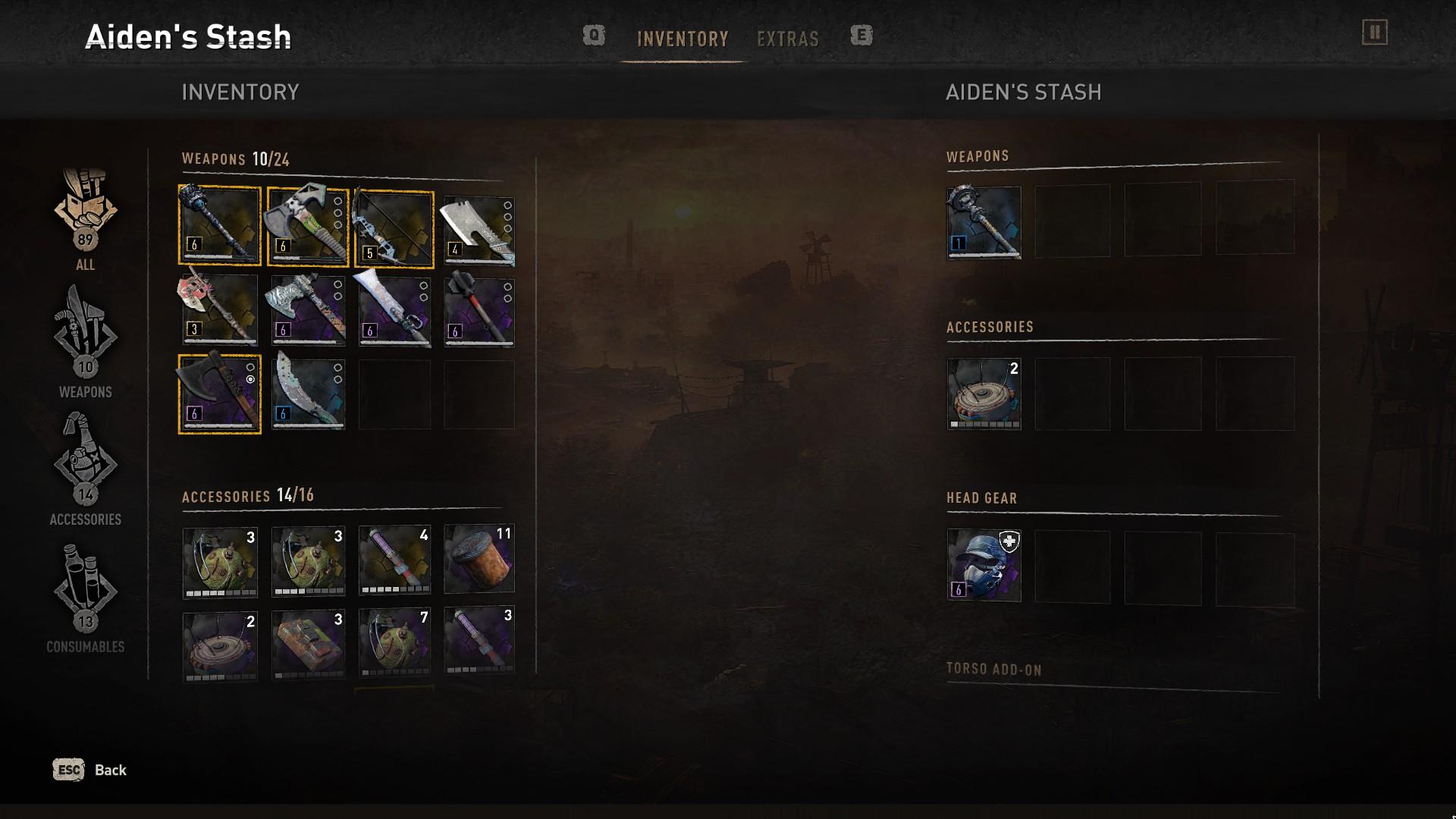Go Back using the ESC button
The height and width of the screenshot is (819, 1456).
click(x=89, y=770)
